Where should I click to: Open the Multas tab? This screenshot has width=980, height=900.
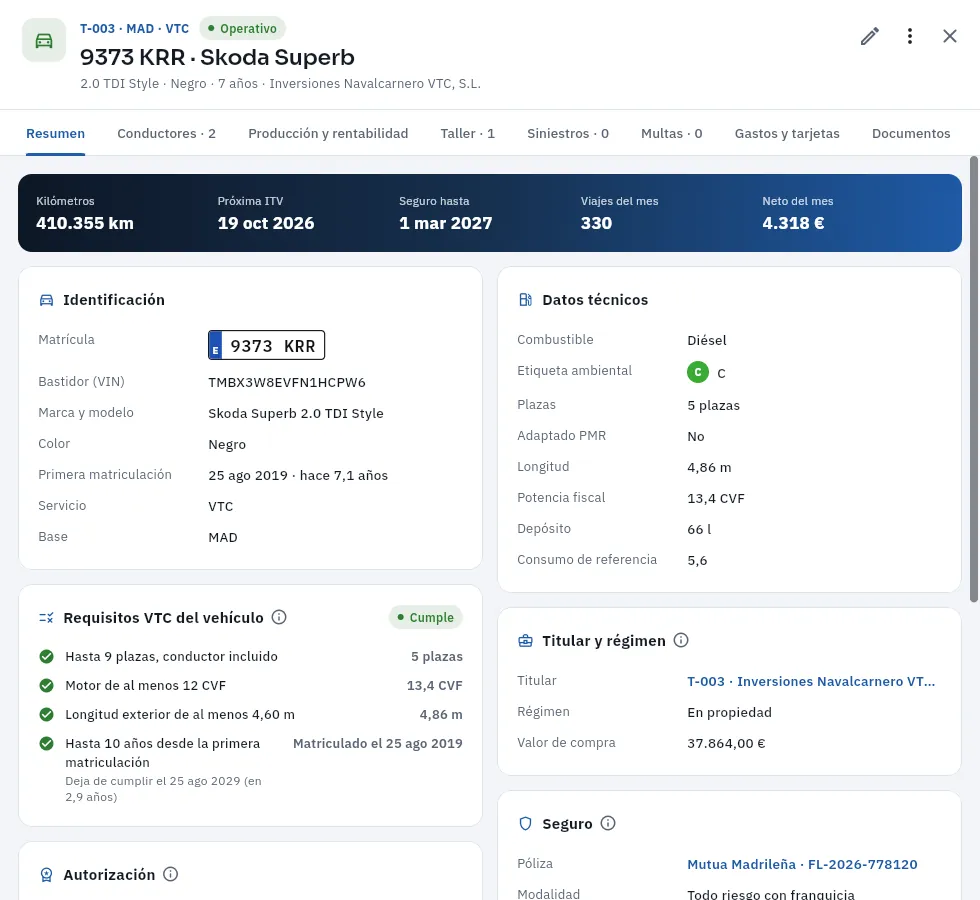tap(672, 133)
